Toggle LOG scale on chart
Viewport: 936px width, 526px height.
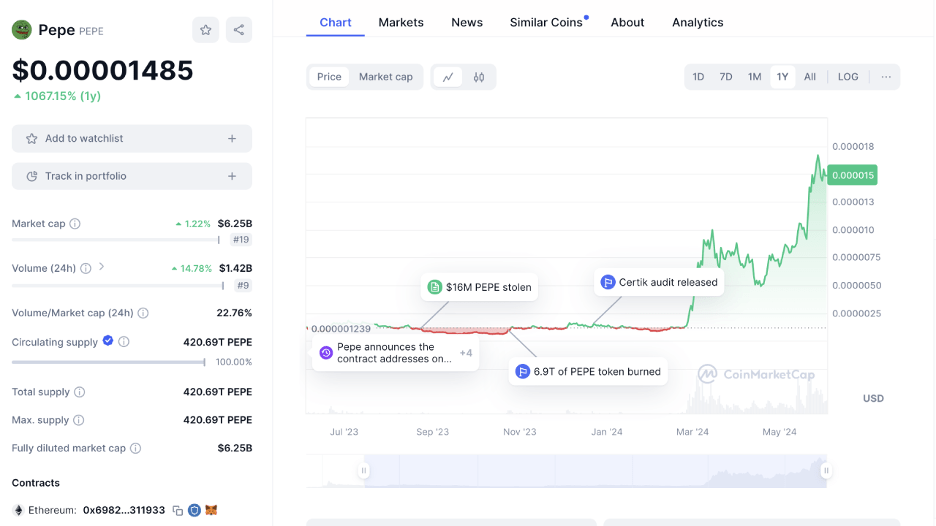848,77
